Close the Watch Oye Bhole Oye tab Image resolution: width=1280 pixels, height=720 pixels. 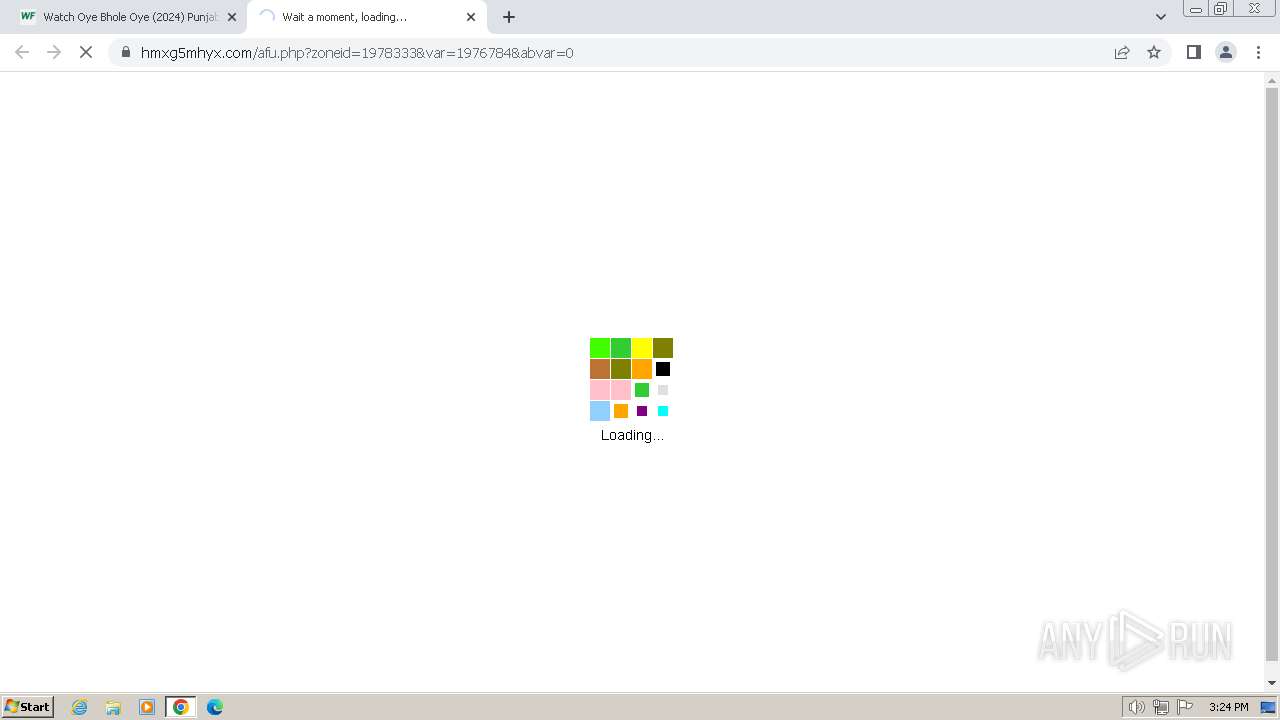point(232,17)
